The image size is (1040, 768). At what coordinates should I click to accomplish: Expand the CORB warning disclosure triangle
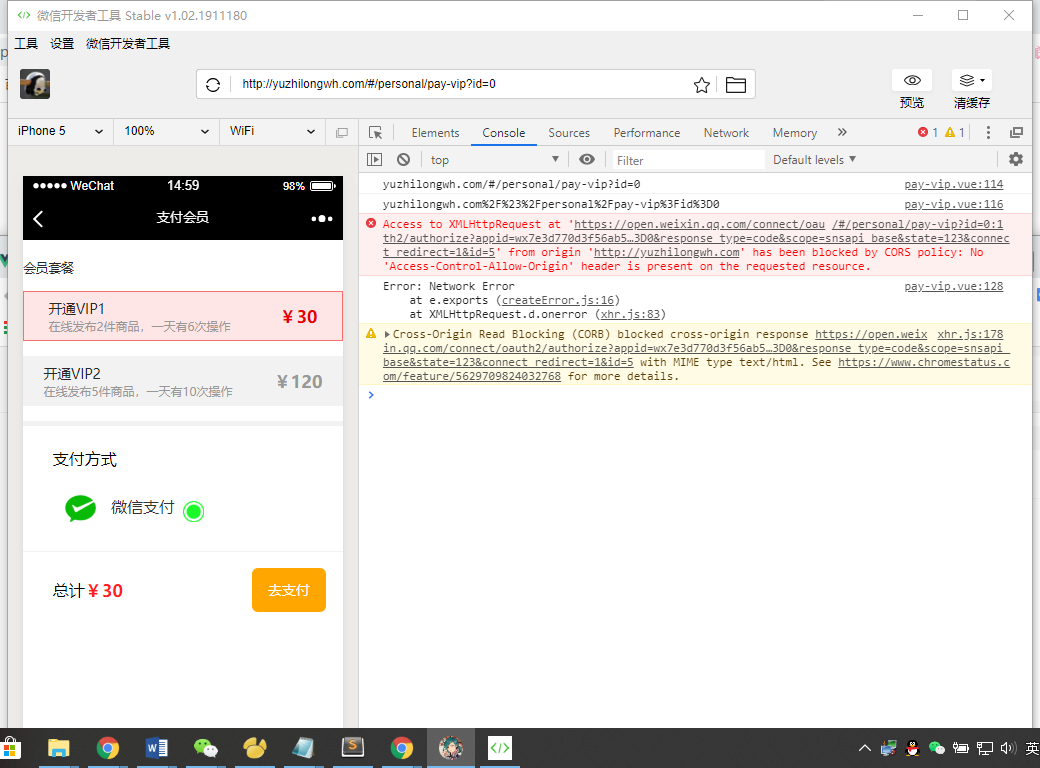pyautogui.click(x=387, y=334)
